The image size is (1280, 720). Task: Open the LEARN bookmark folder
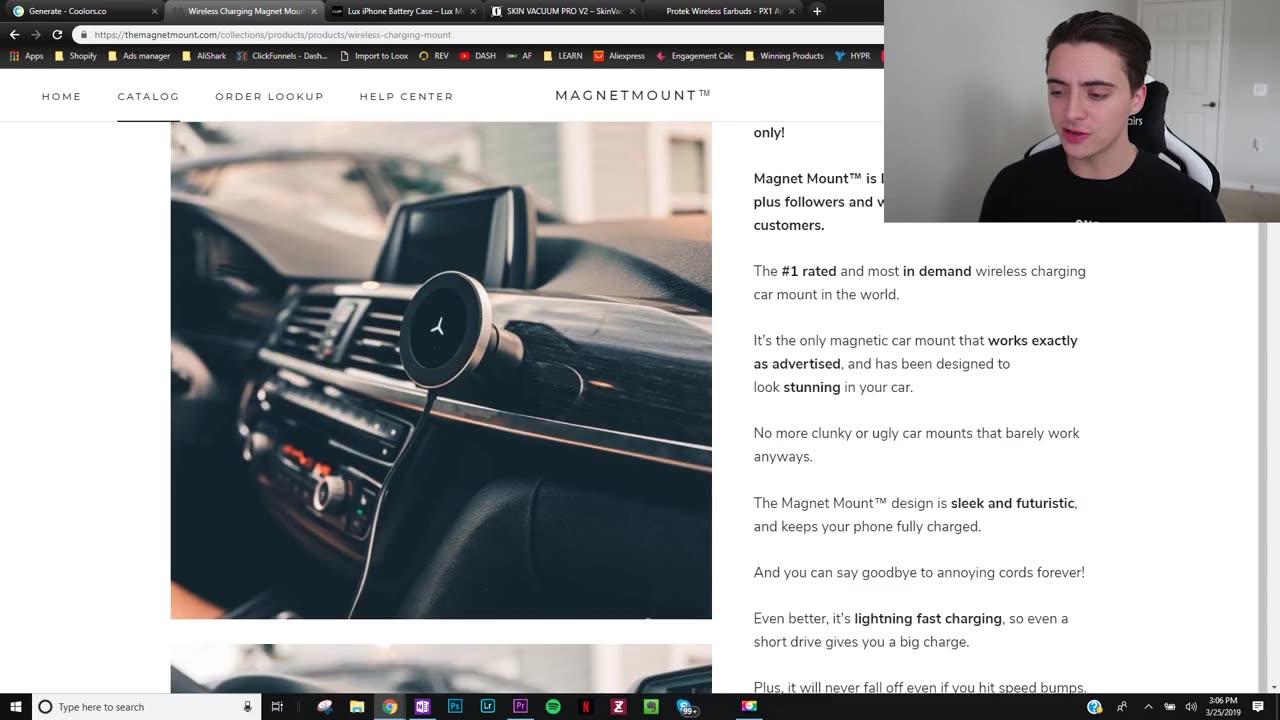563,56
